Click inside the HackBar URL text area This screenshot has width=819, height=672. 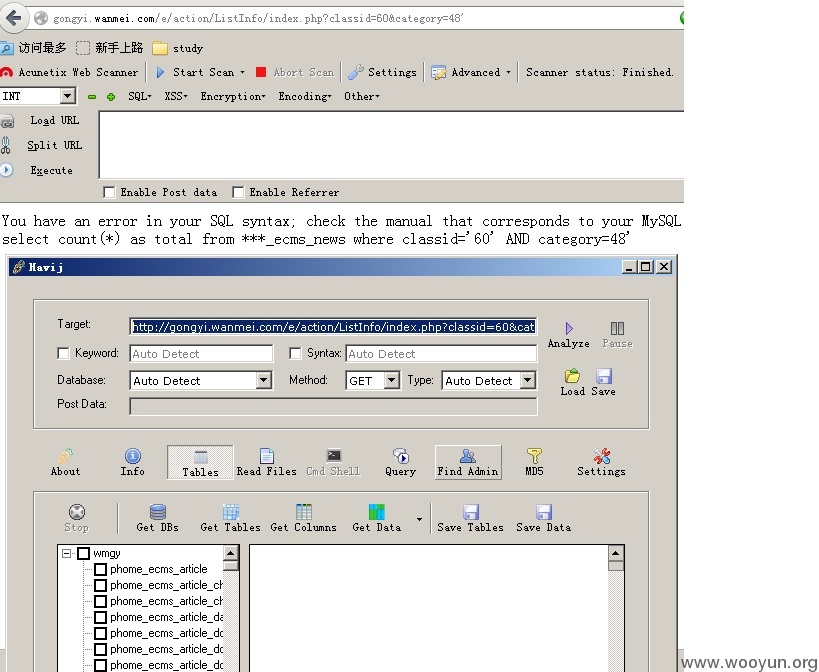click(391, 145)
